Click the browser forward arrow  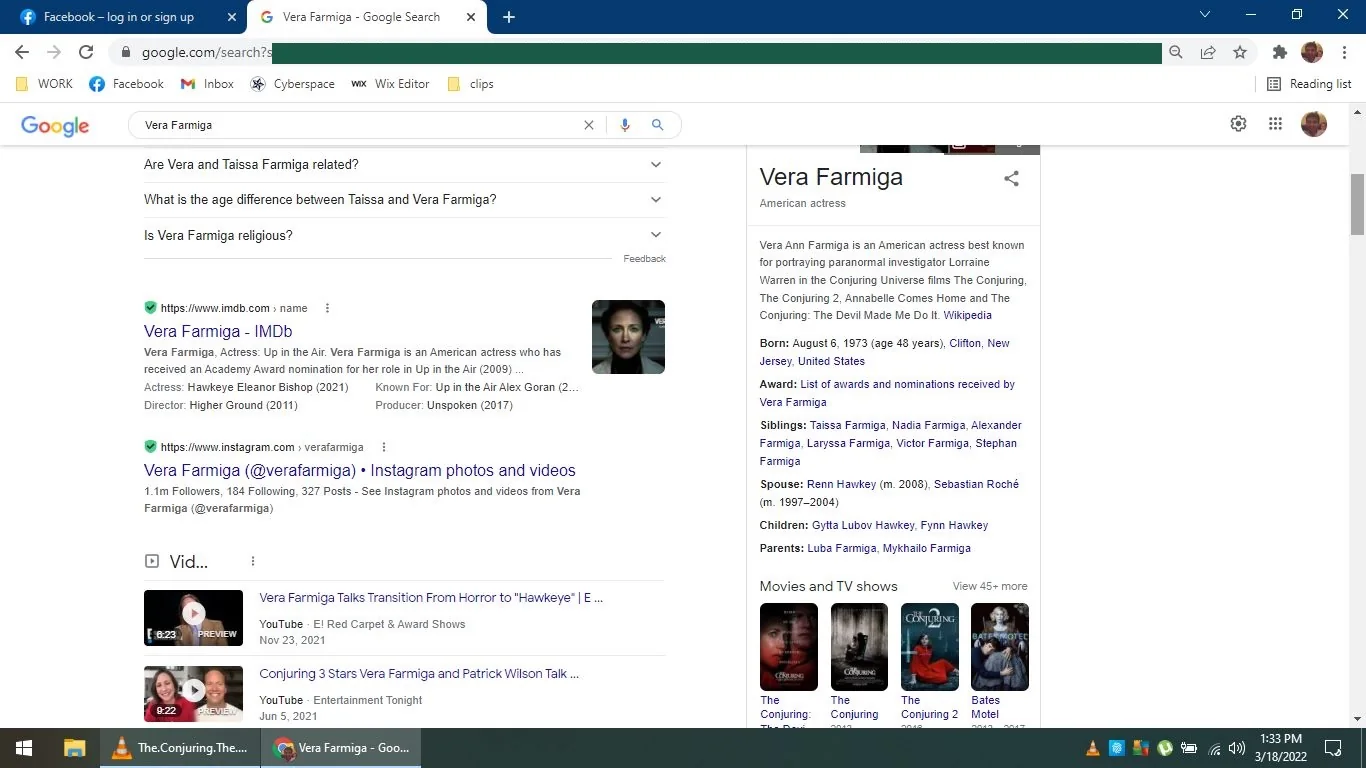(x=54, y=52)
